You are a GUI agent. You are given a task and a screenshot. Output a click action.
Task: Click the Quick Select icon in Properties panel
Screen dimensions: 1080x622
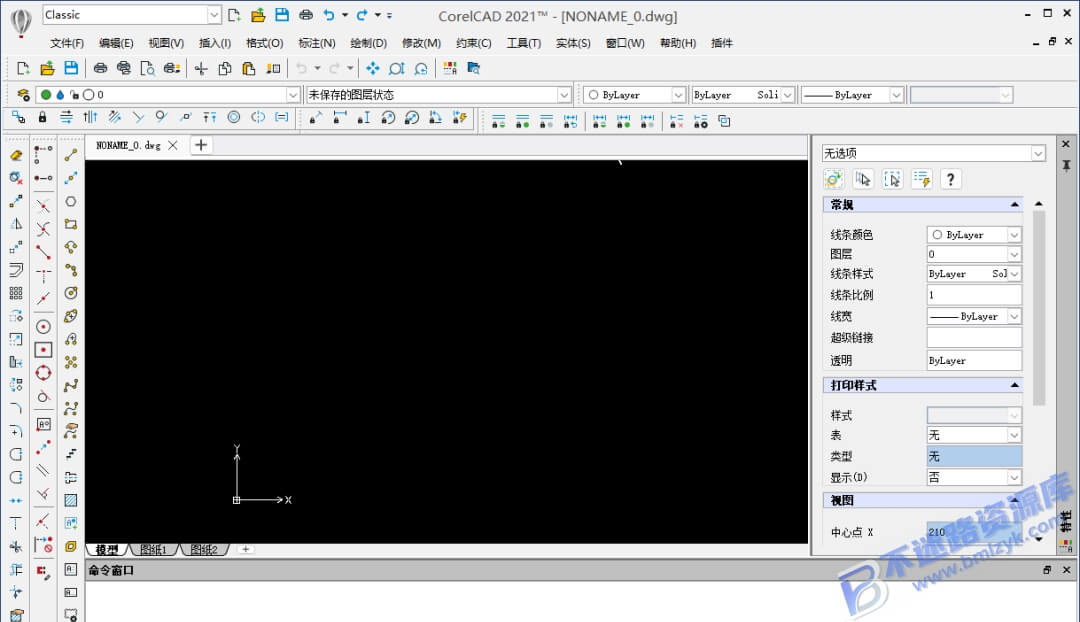(x=922, y=179)
